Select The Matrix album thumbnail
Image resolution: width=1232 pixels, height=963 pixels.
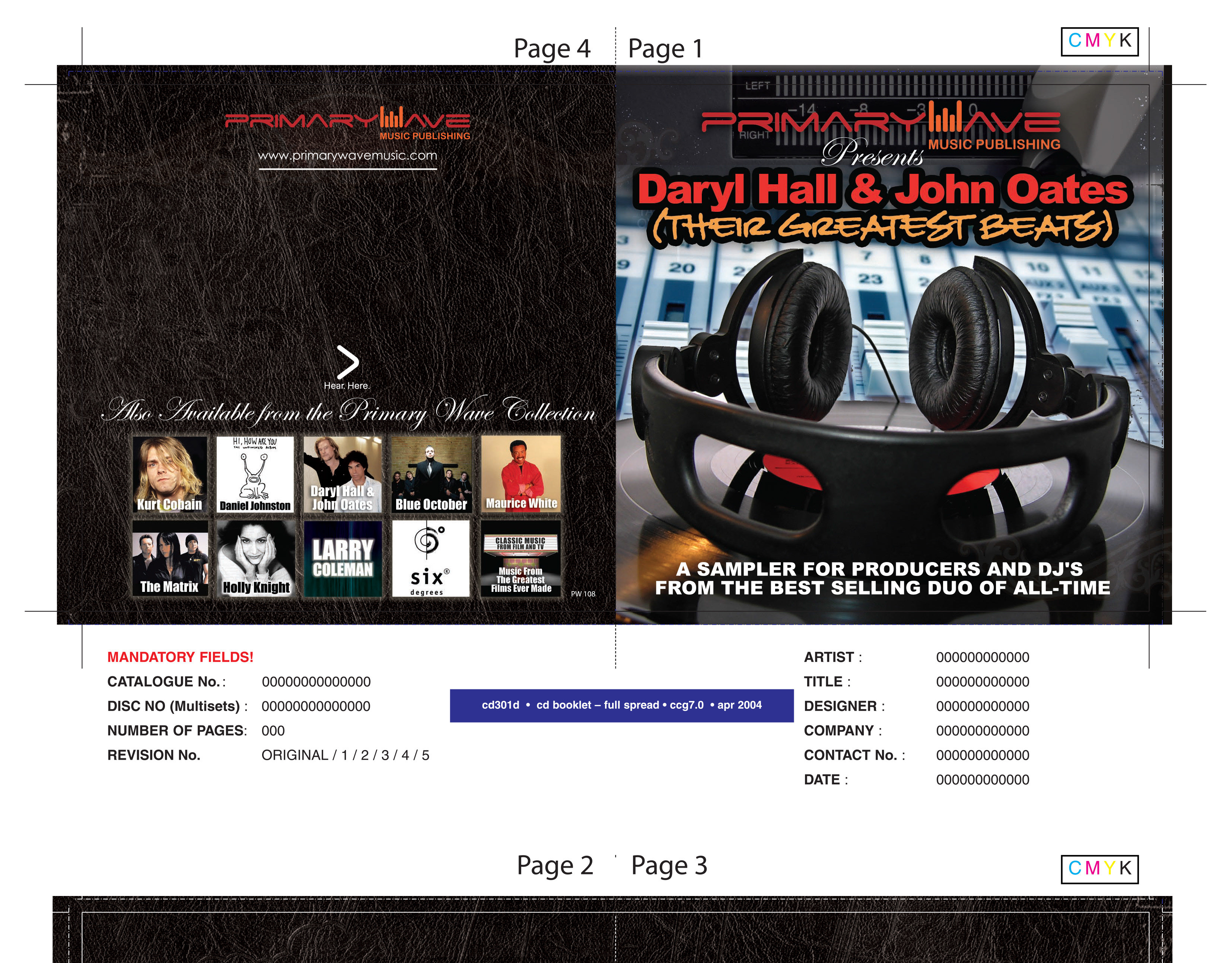click(x=170, y=558)
